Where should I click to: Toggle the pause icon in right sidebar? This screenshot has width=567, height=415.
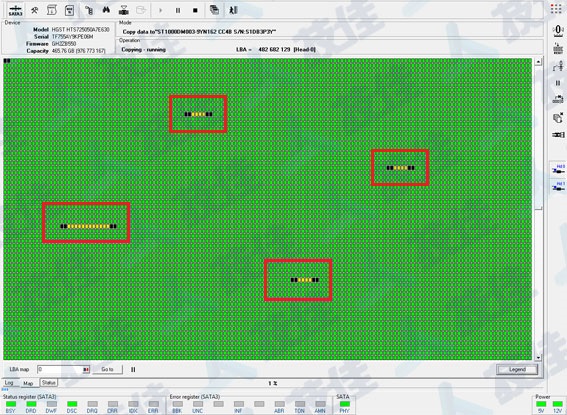pos(558,83)
